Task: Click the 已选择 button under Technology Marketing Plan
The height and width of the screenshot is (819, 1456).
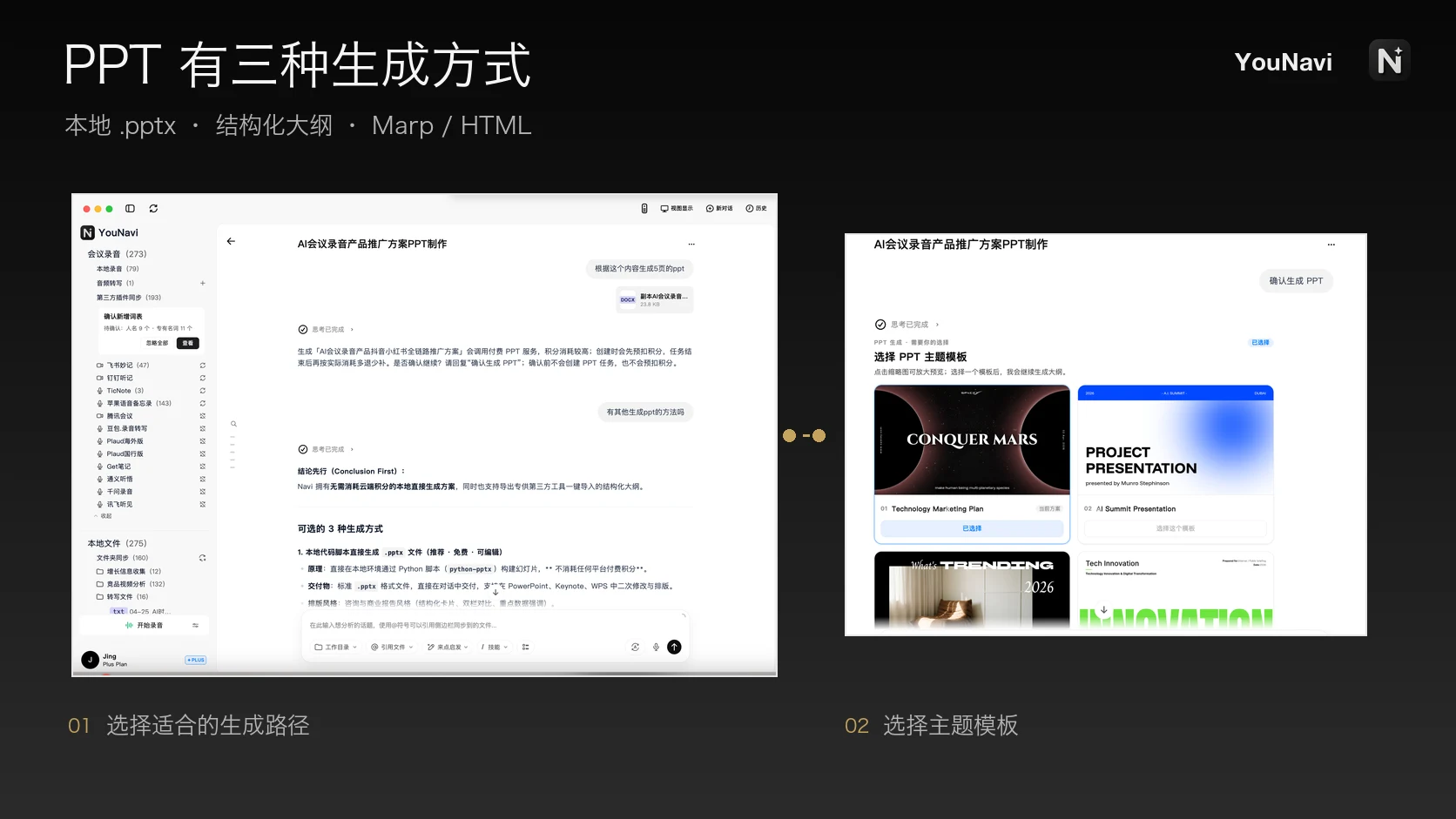Action: click(972, 528)
